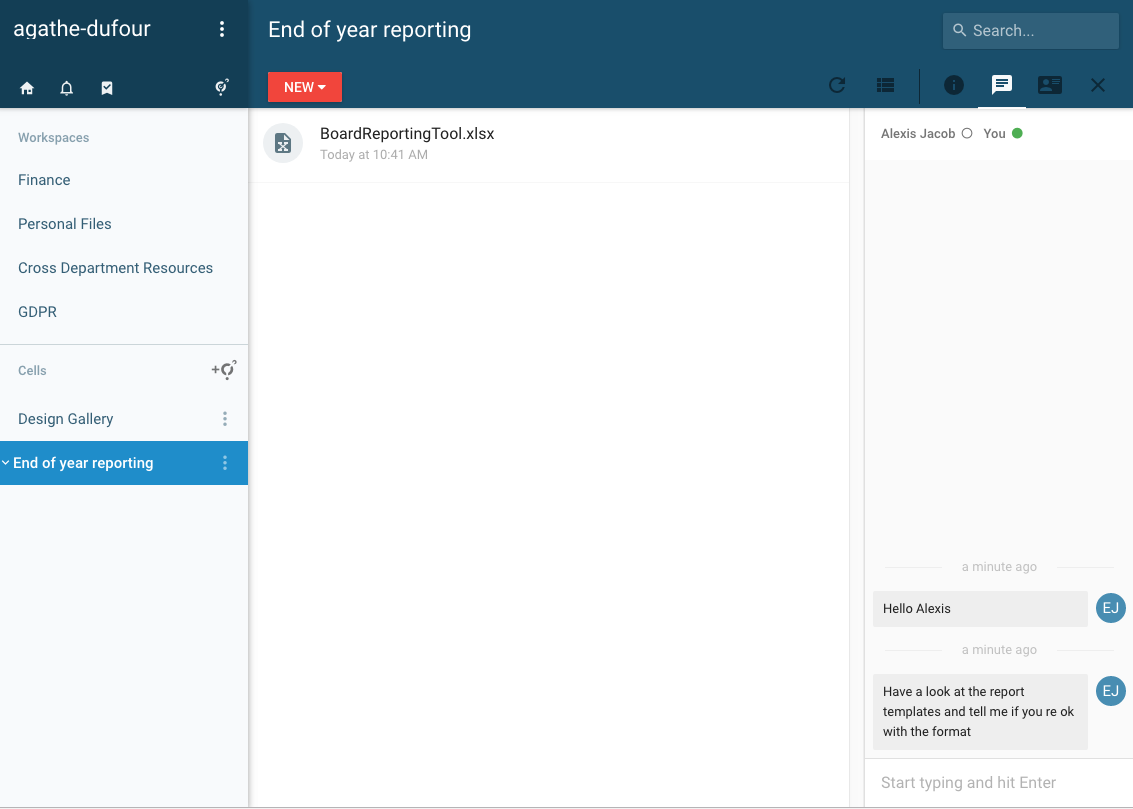Refresh the file list
Viewport: 1133px width, 809px height.
click(x=837, y=85)
